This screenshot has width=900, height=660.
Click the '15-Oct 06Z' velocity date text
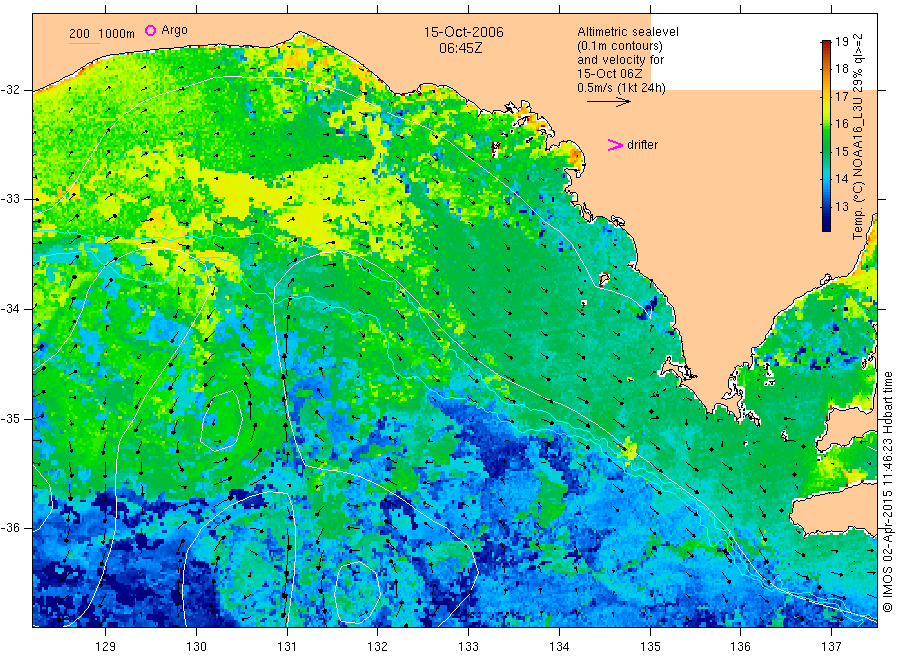point(610,74)
